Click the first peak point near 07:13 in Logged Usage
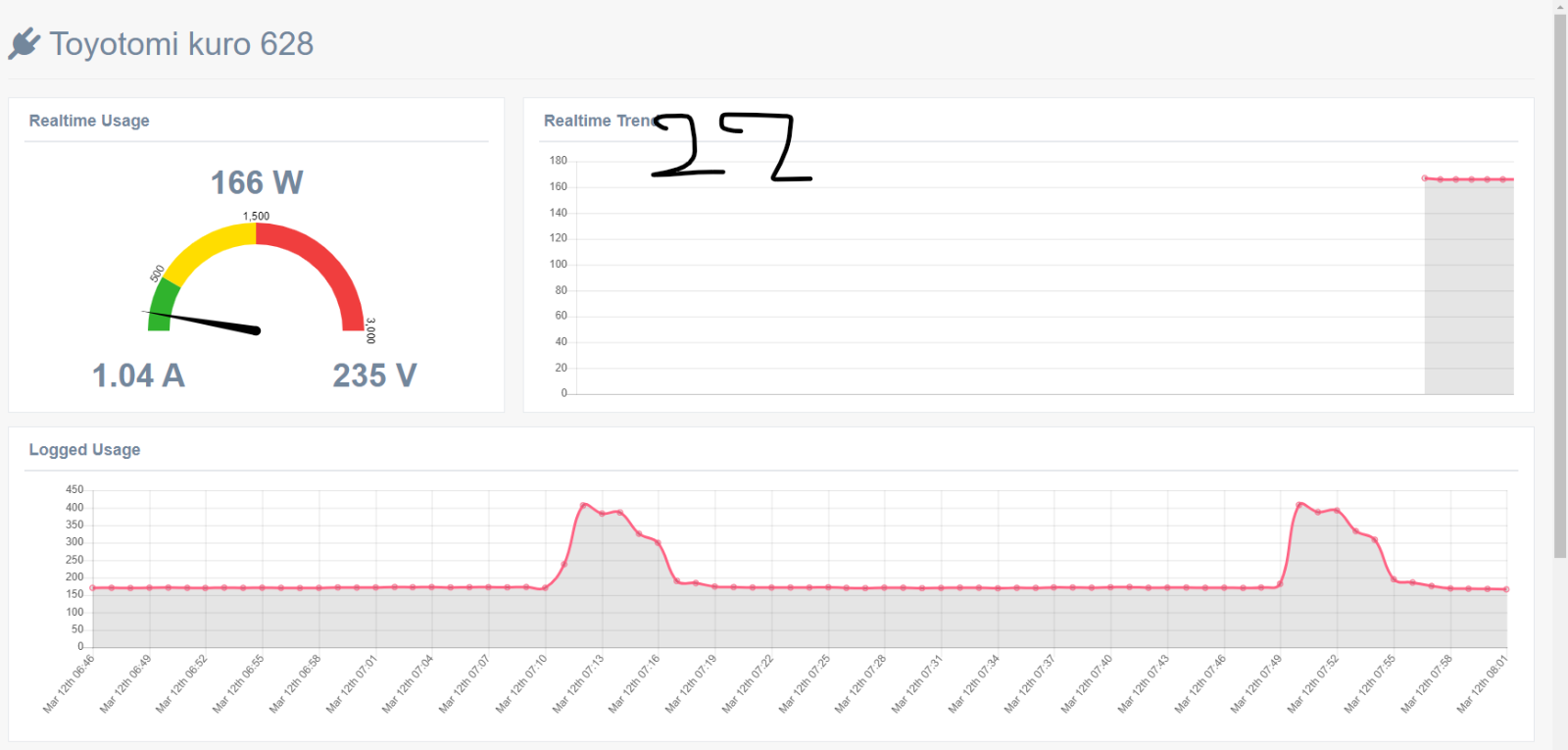1568x750 pixels. pos(584,505)
